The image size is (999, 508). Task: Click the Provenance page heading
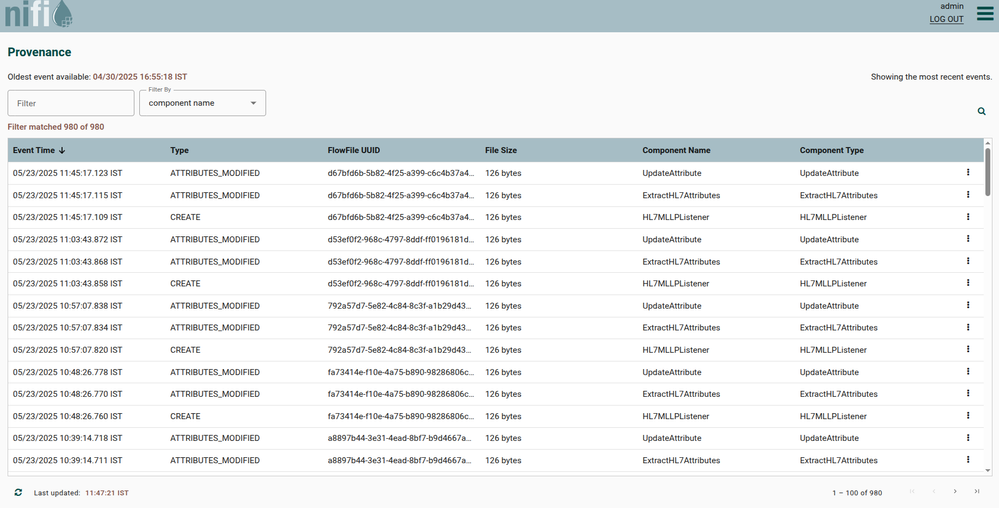coord(40,52)
